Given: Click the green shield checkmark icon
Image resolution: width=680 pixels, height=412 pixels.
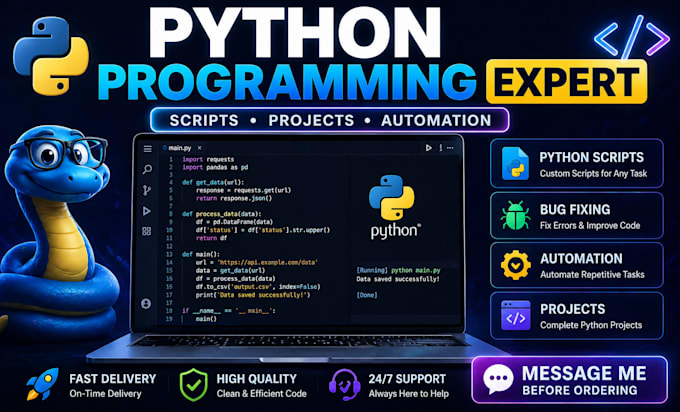Looking at the screenshot, I should 193,385.
